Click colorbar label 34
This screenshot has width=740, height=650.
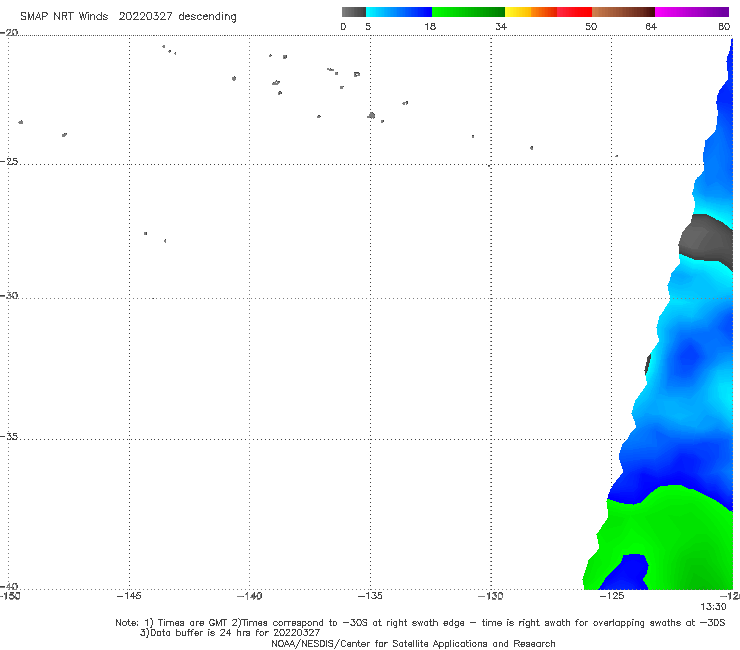(x=501, y=27)
